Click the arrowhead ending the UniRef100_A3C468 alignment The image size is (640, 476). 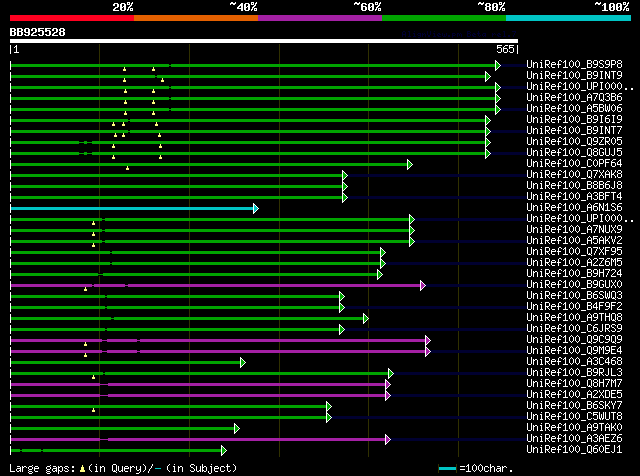point(243,363)
